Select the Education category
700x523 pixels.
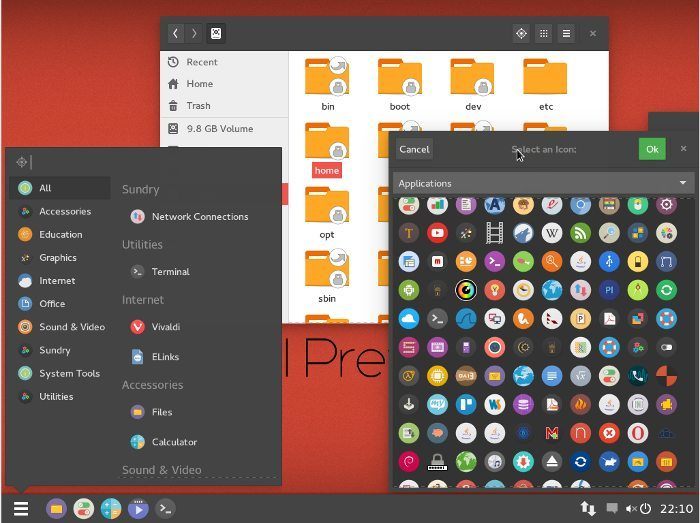(x=59, y=234)
